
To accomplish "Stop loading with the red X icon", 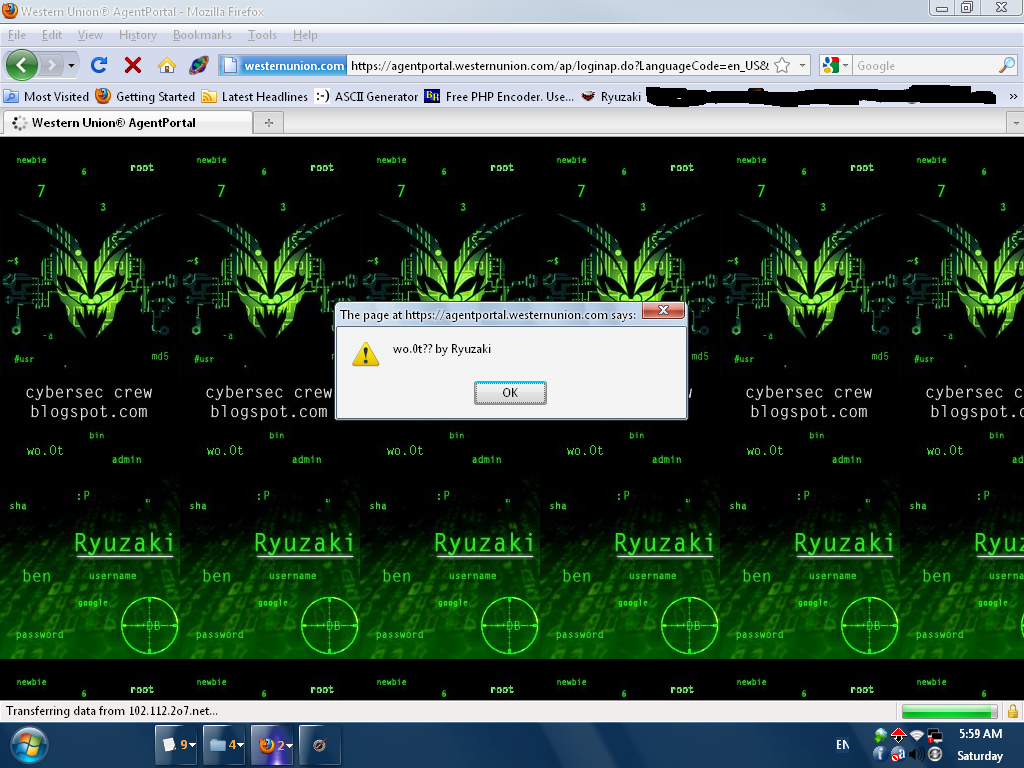I will (133, 65).
